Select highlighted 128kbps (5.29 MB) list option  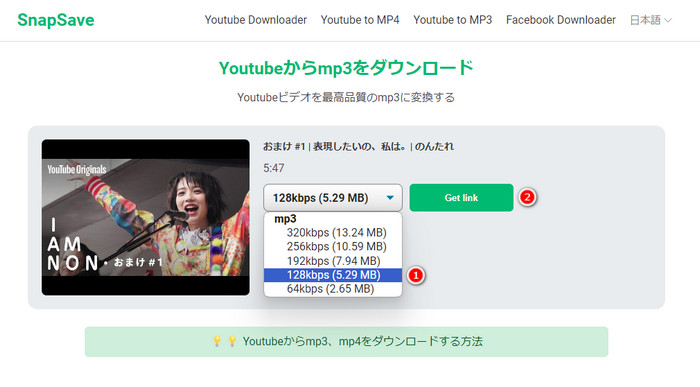[x=333, y=275]
